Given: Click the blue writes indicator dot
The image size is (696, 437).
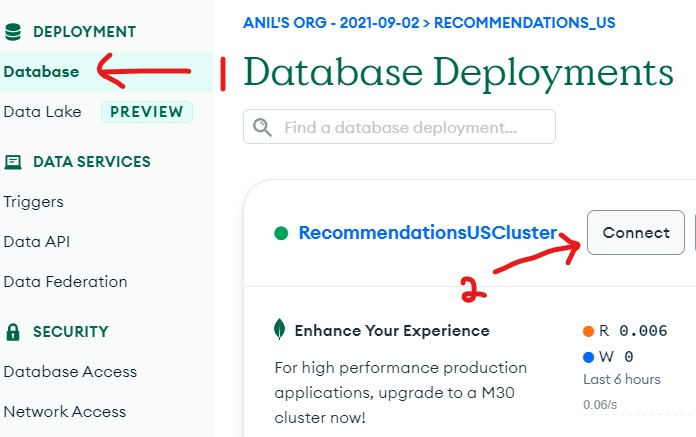Looking at the screenshot, I should tap(589, 357).
